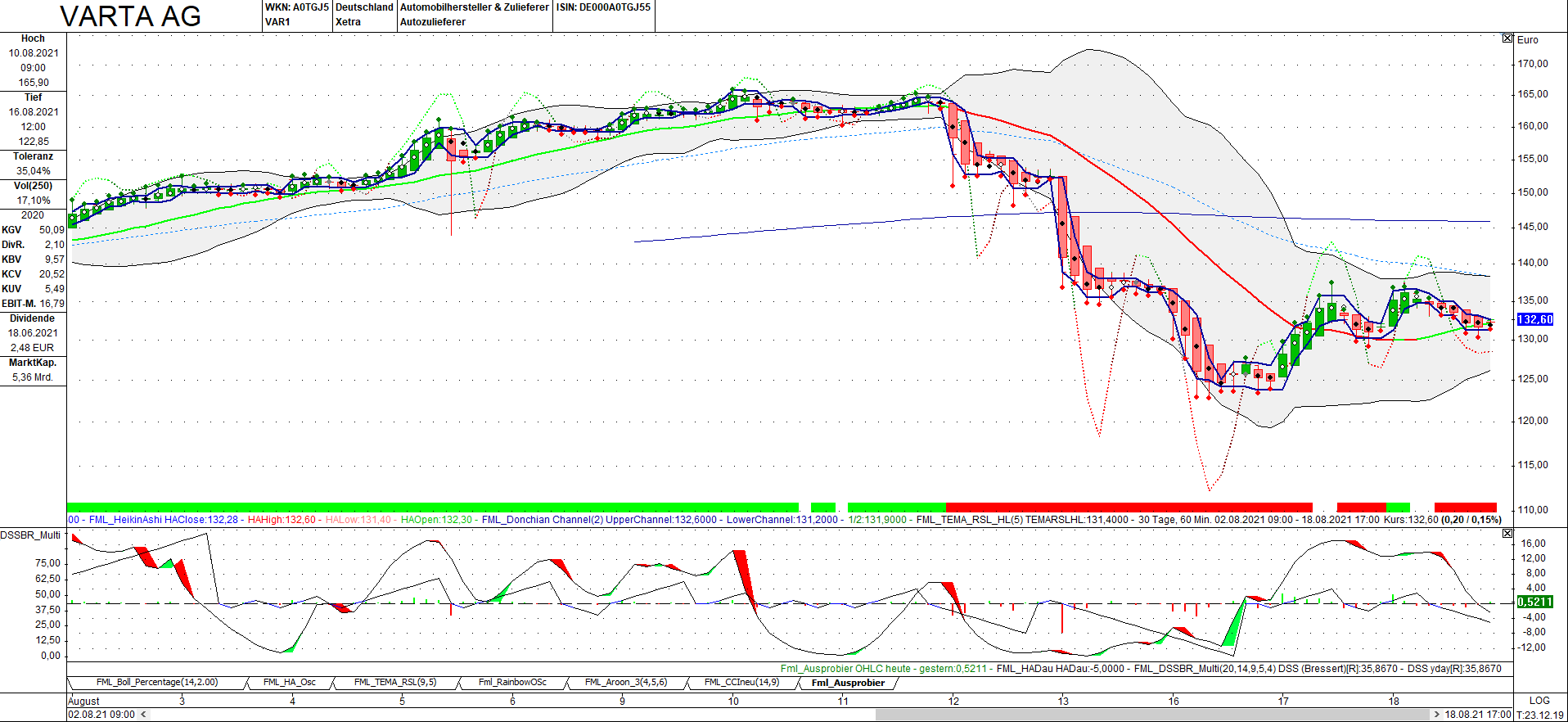Click the dividend date 18.06.2021
Screen dimensions: 1568x722
pos(34,333)
